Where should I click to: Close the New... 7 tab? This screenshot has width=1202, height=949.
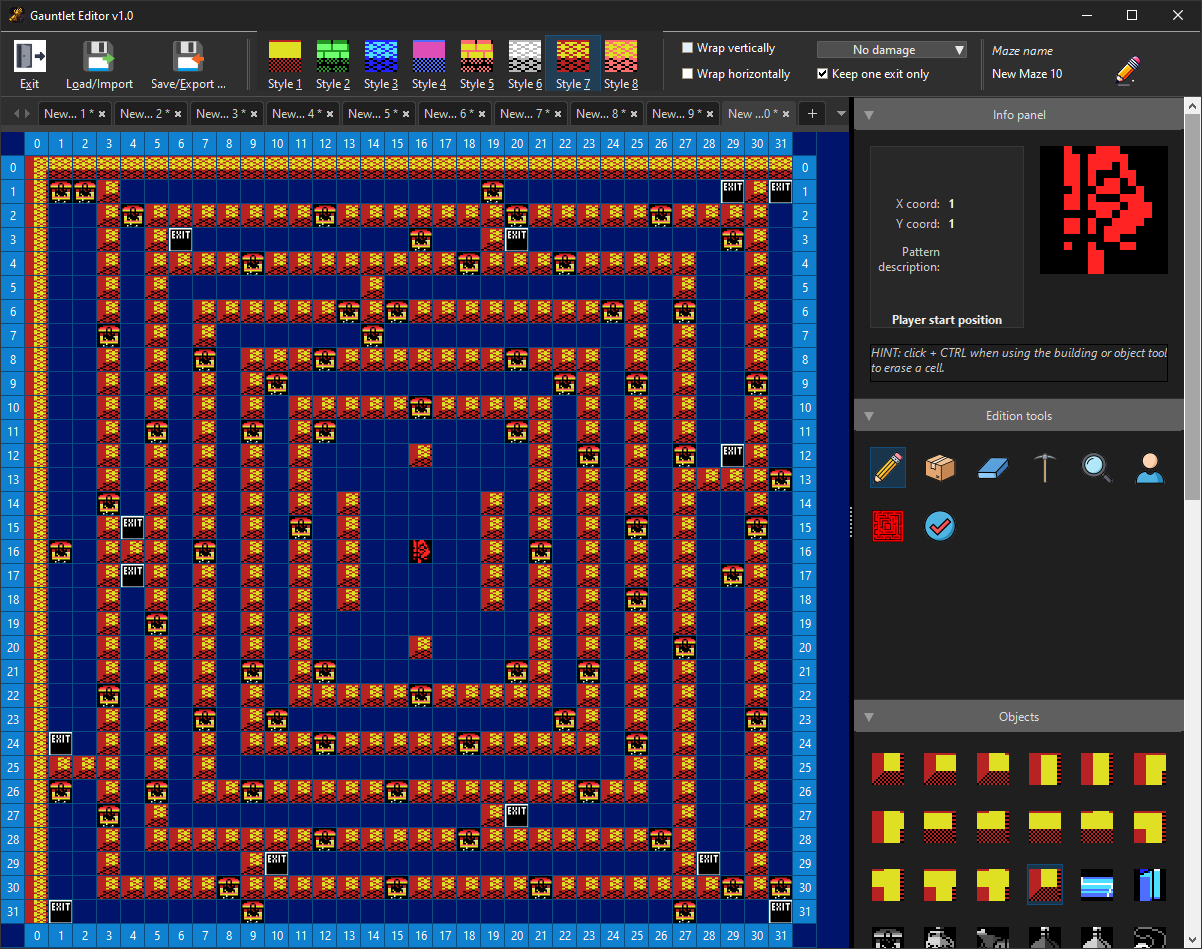click(558, 115)
